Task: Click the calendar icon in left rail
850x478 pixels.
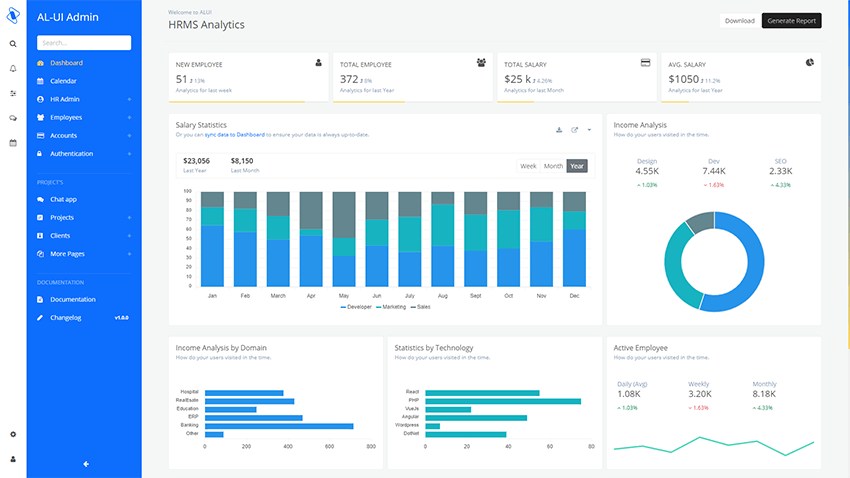Action: (13, 143)
